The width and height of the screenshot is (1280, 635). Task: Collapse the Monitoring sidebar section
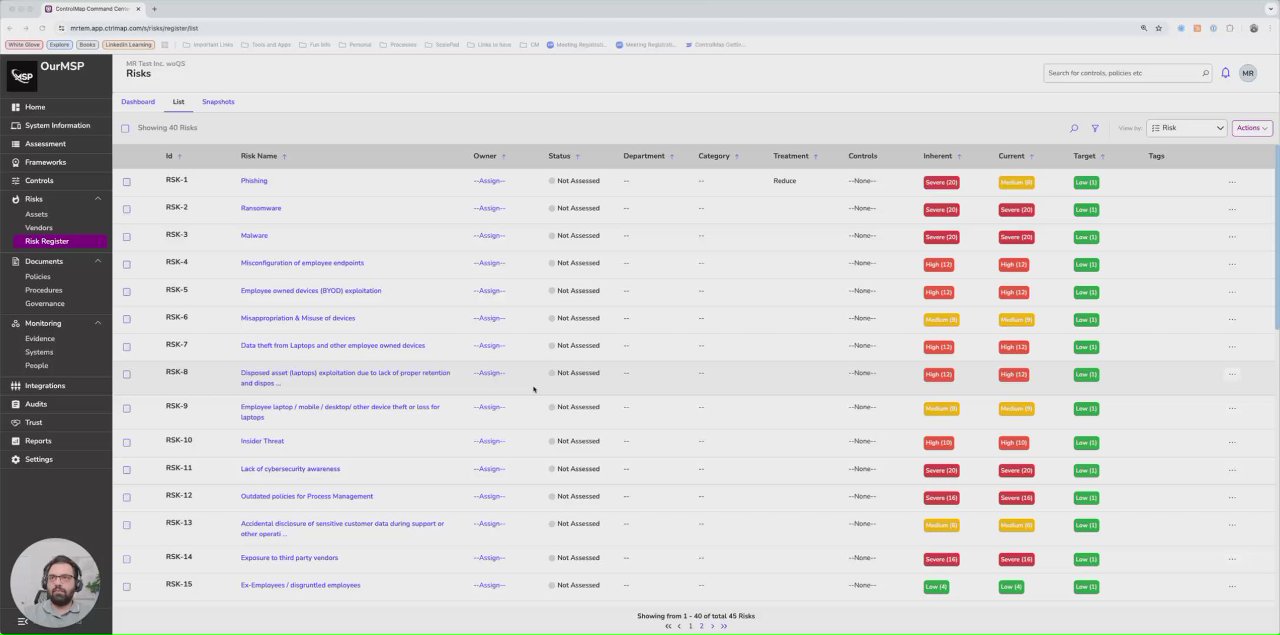98,323
